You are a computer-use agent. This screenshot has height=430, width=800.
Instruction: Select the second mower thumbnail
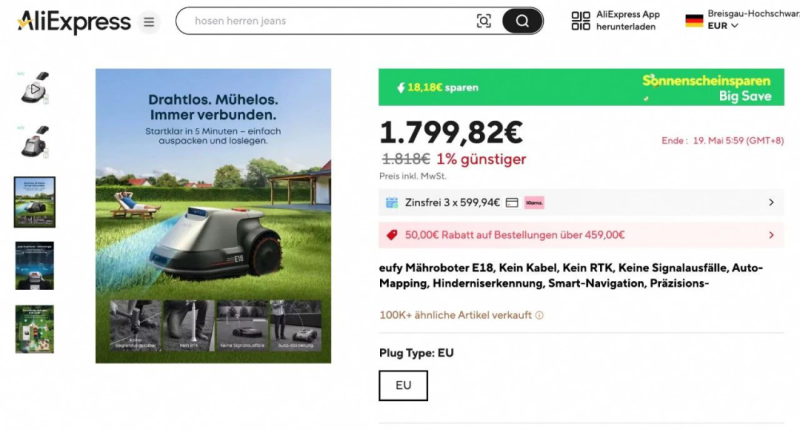pyautogui.click(x=35, y=143)
